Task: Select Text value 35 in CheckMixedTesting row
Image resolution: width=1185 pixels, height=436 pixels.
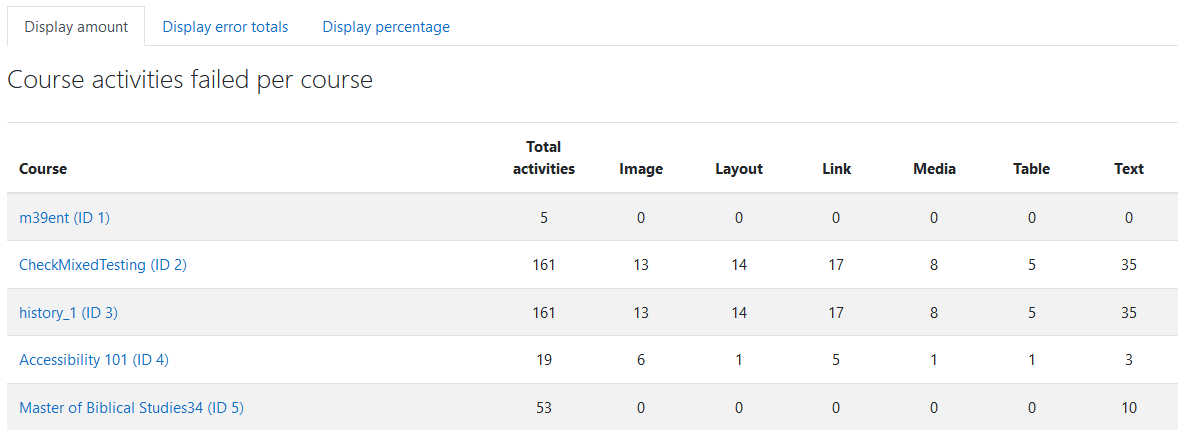Action: click(1129, 265)
